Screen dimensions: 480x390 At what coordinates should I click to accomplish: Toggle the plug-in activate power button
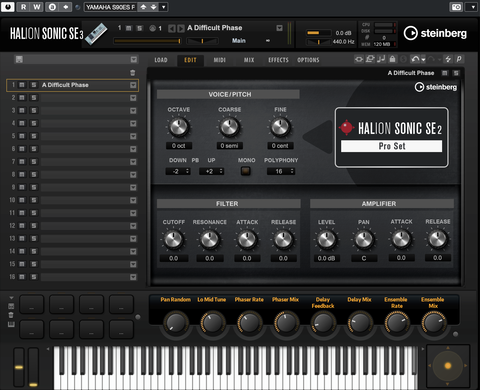[x=8, y=7]
